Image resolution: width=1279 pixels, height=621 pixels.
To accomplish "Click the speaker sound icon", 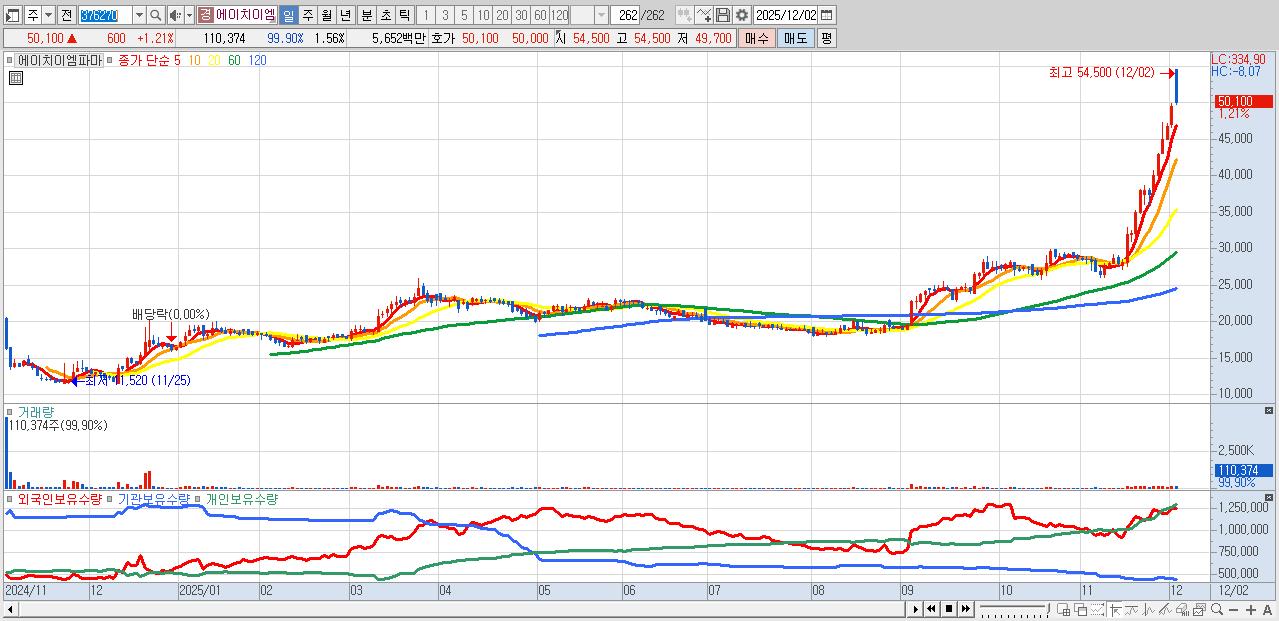I will click(x=174, y=15).
